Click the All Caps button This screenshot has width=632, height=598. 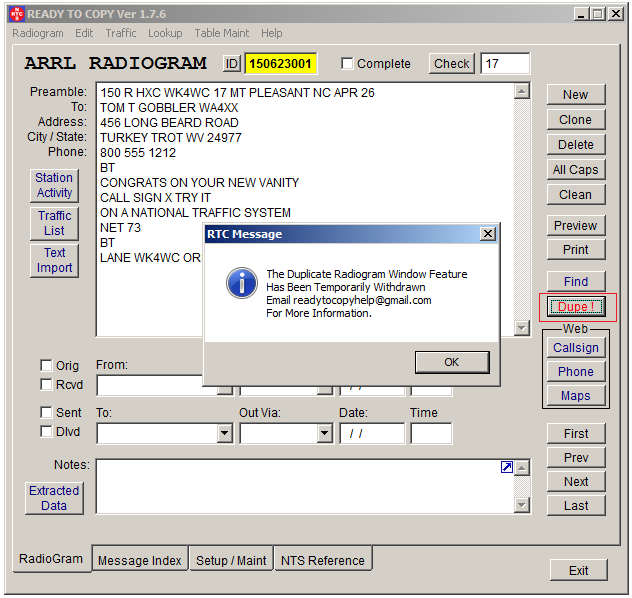click(x=576, y=170)
